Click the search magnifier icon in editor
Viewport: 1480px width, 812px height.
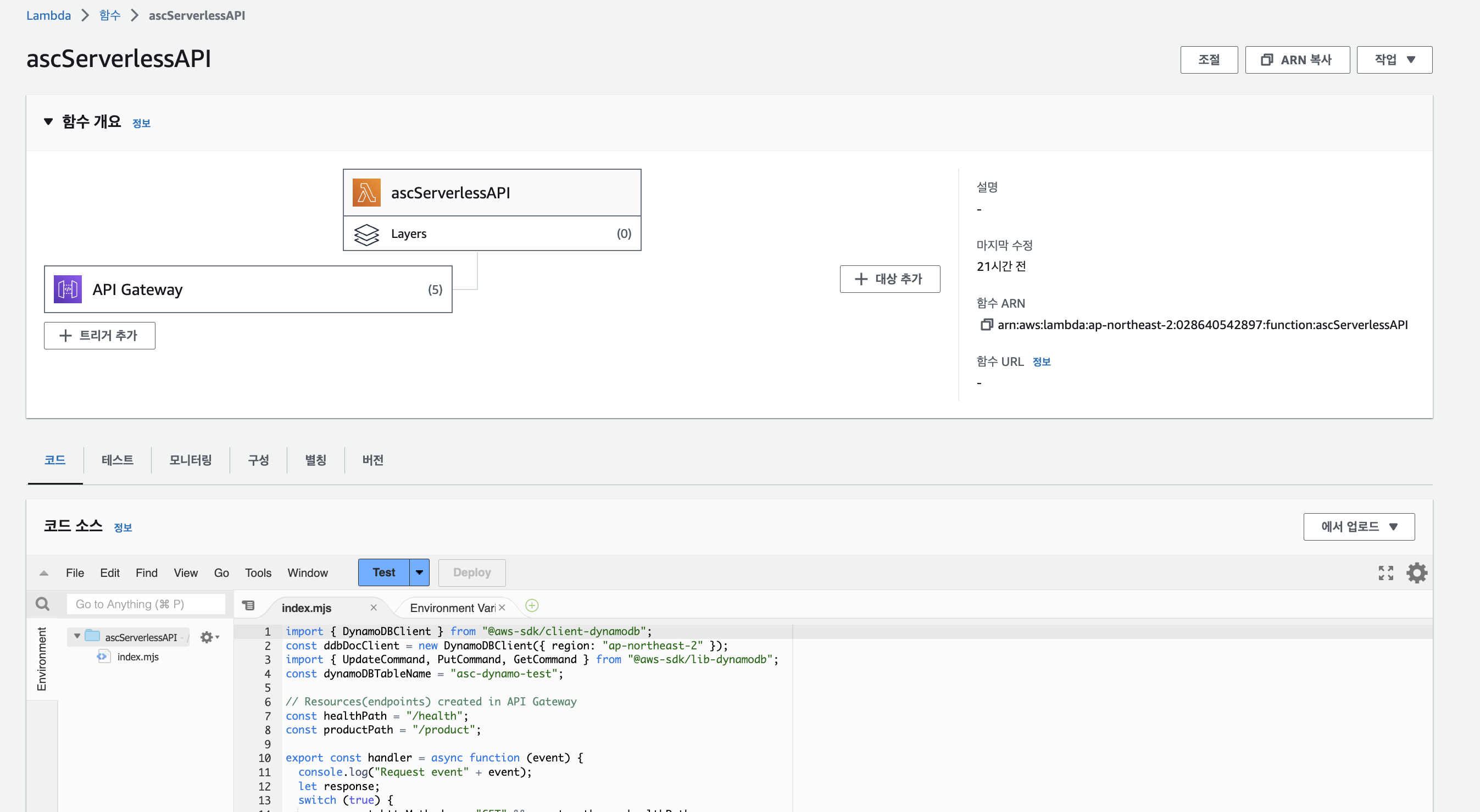point(42,604)
